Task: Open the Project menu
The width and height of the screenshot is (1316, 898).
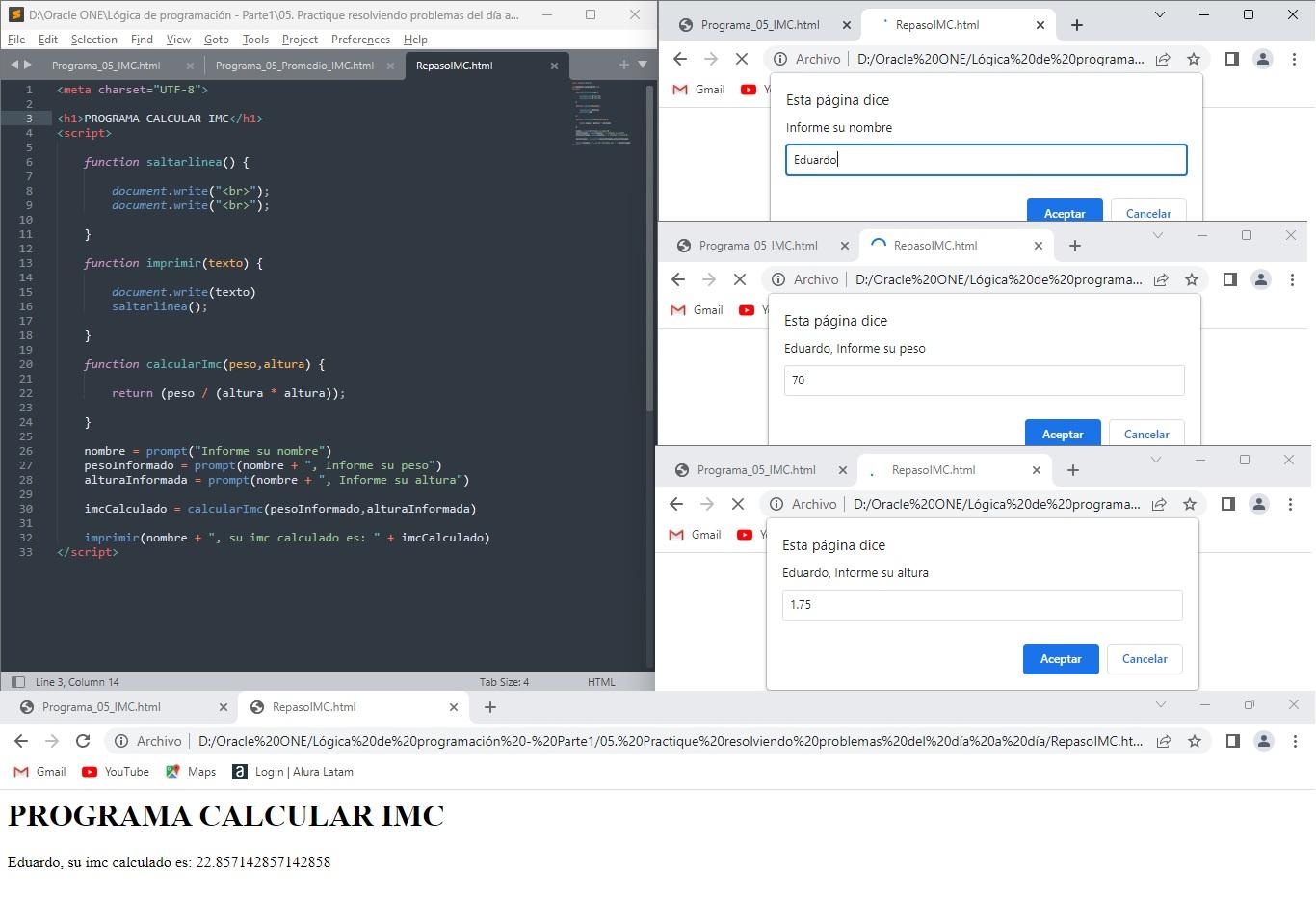Action: click(x=300, y=40)
